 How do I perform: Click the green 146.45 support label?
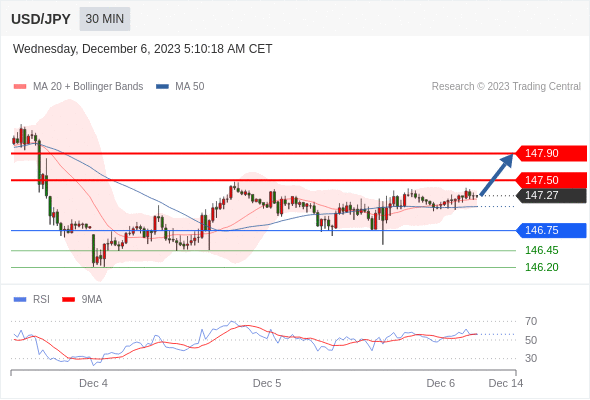(542, 250)
